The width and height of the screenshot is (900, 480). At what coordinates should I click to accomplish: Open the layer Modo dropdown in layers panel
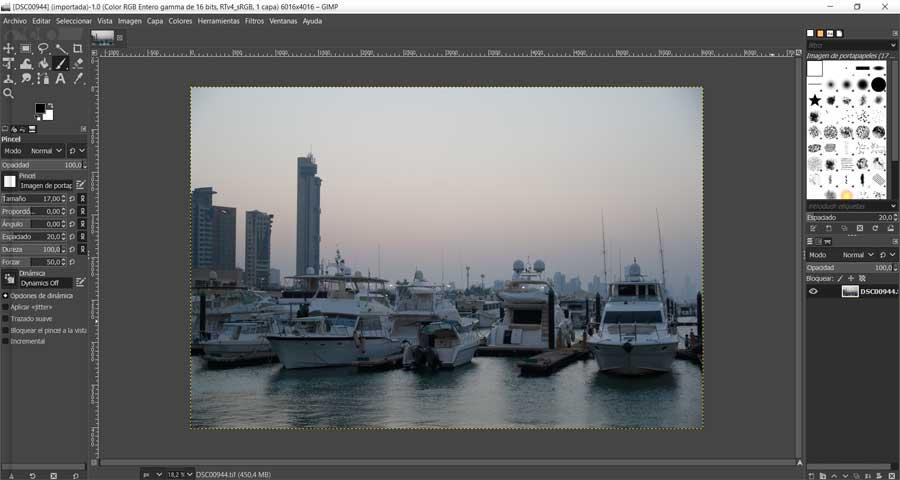(x=858, y=255)
